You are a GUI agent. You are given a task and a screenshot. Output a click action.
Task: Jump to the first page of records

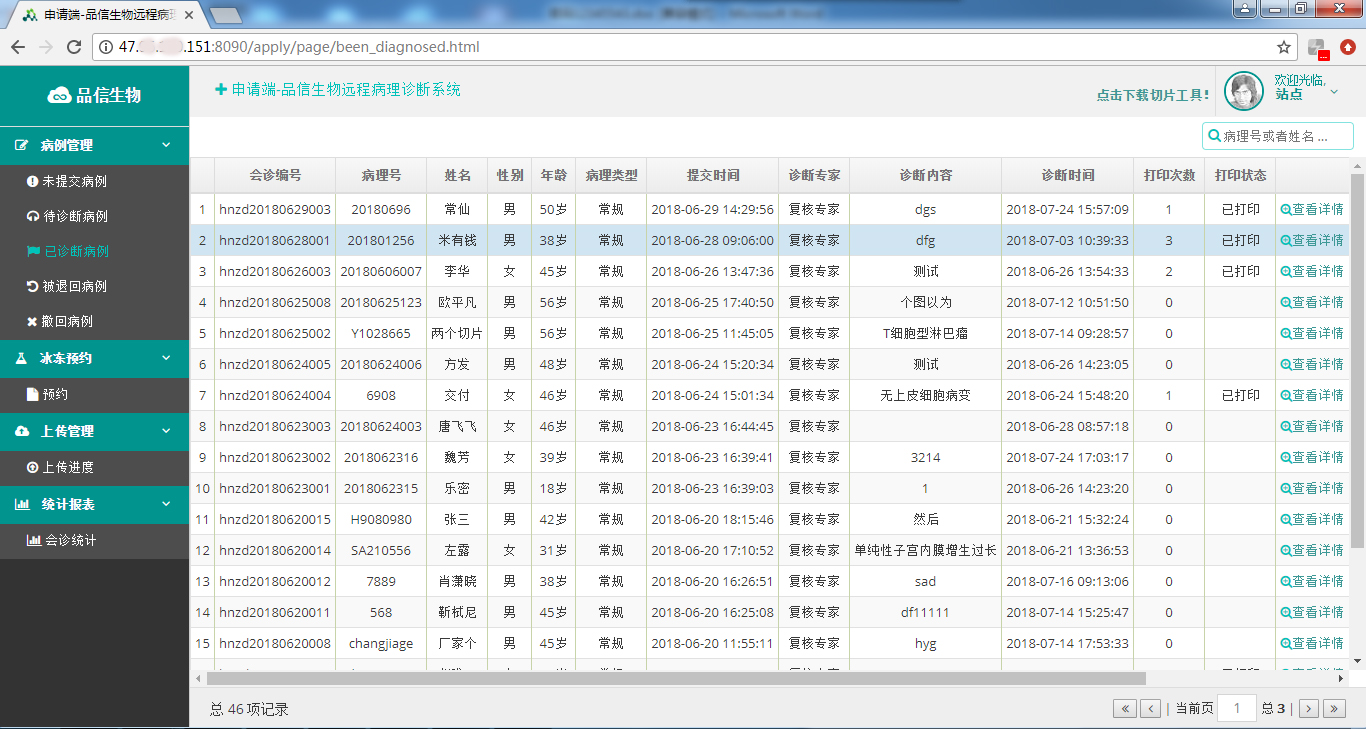[1125, 709]
